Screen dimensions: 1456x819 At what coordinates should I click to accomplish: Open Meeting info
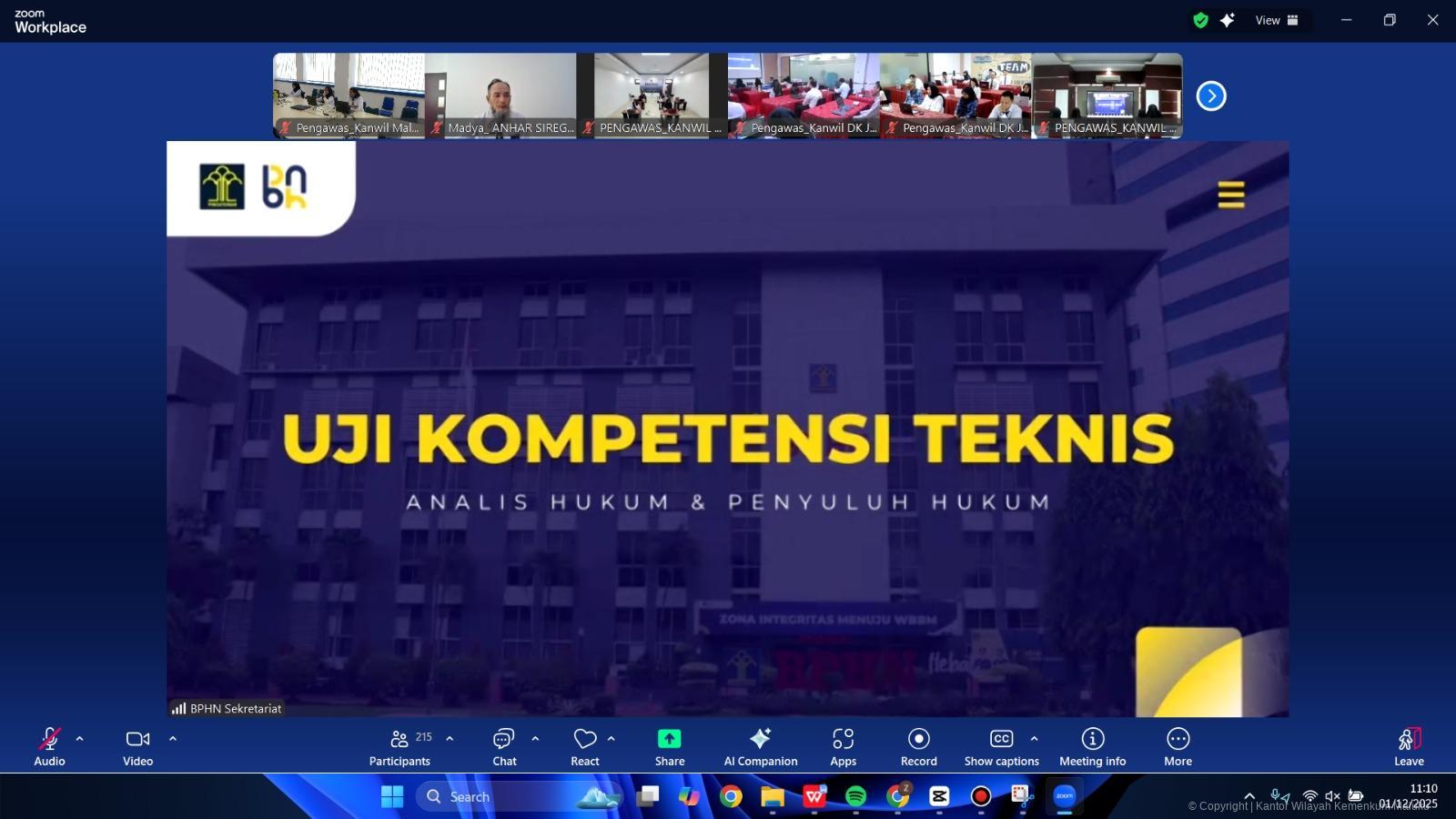[x=1092, y=746]
